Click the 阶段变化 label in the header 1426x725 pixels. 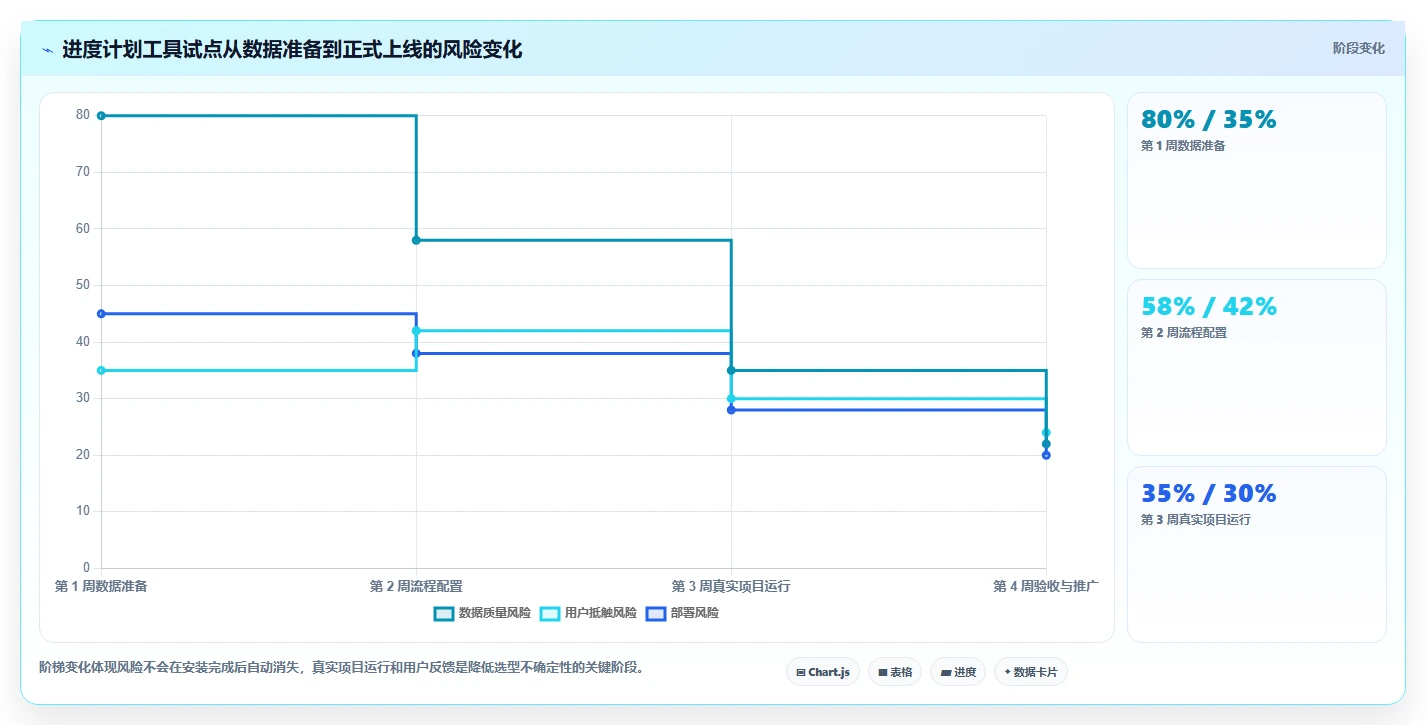tap(1359, 48)
